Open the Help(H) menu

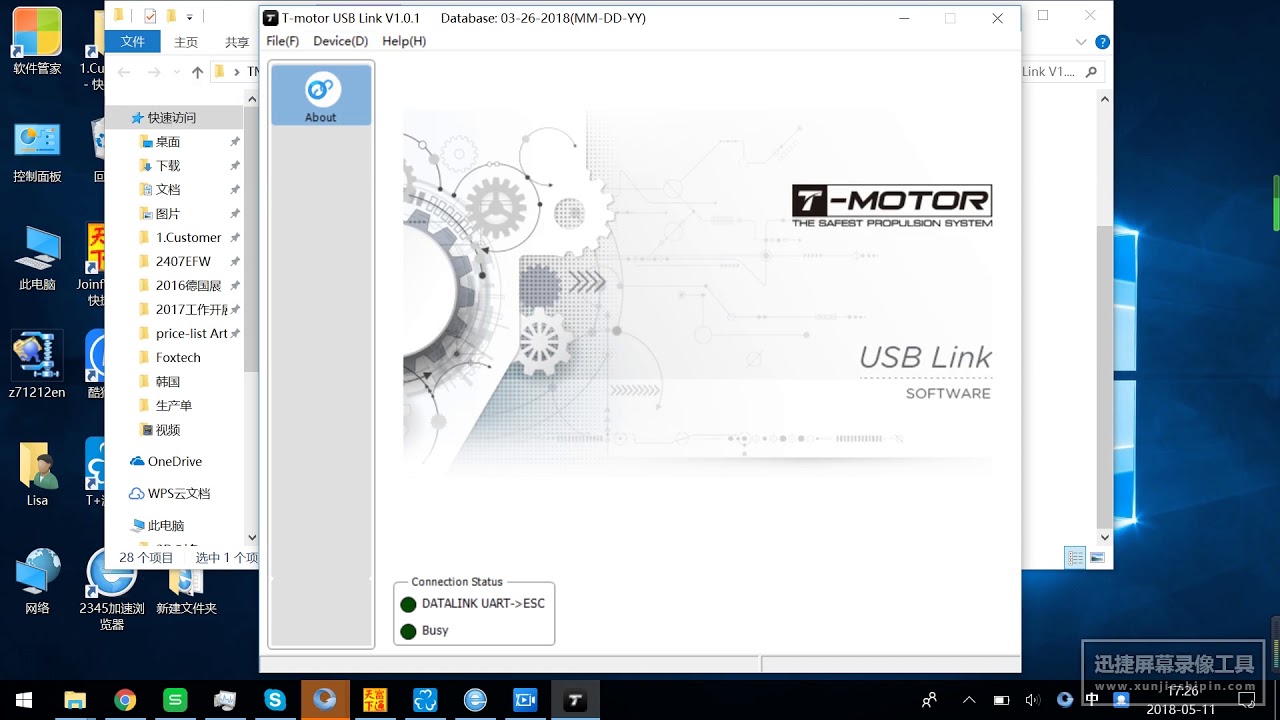404,41
